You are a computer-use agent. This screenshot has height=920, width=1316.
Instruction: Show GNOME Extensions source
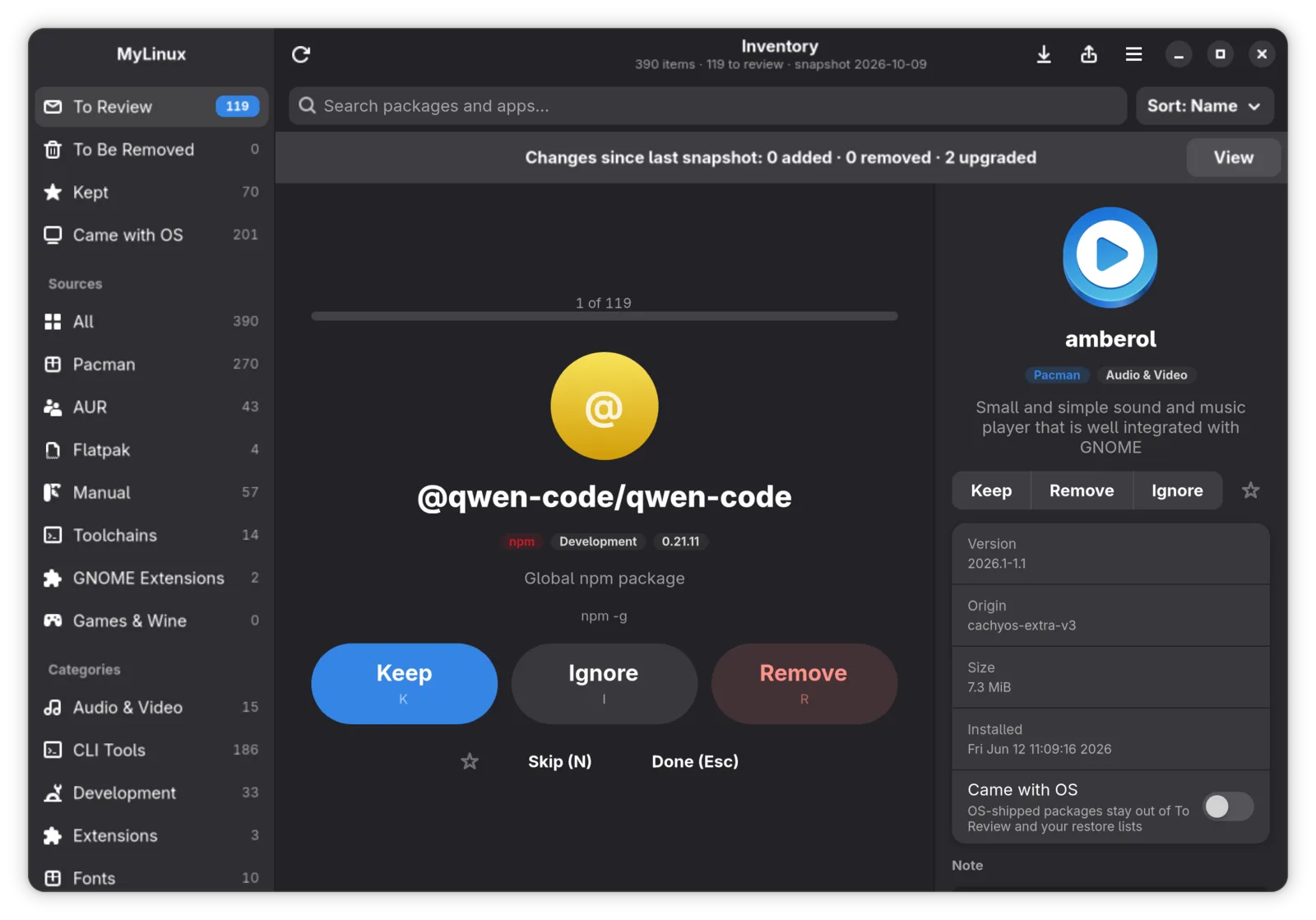[x=151, y=578]
